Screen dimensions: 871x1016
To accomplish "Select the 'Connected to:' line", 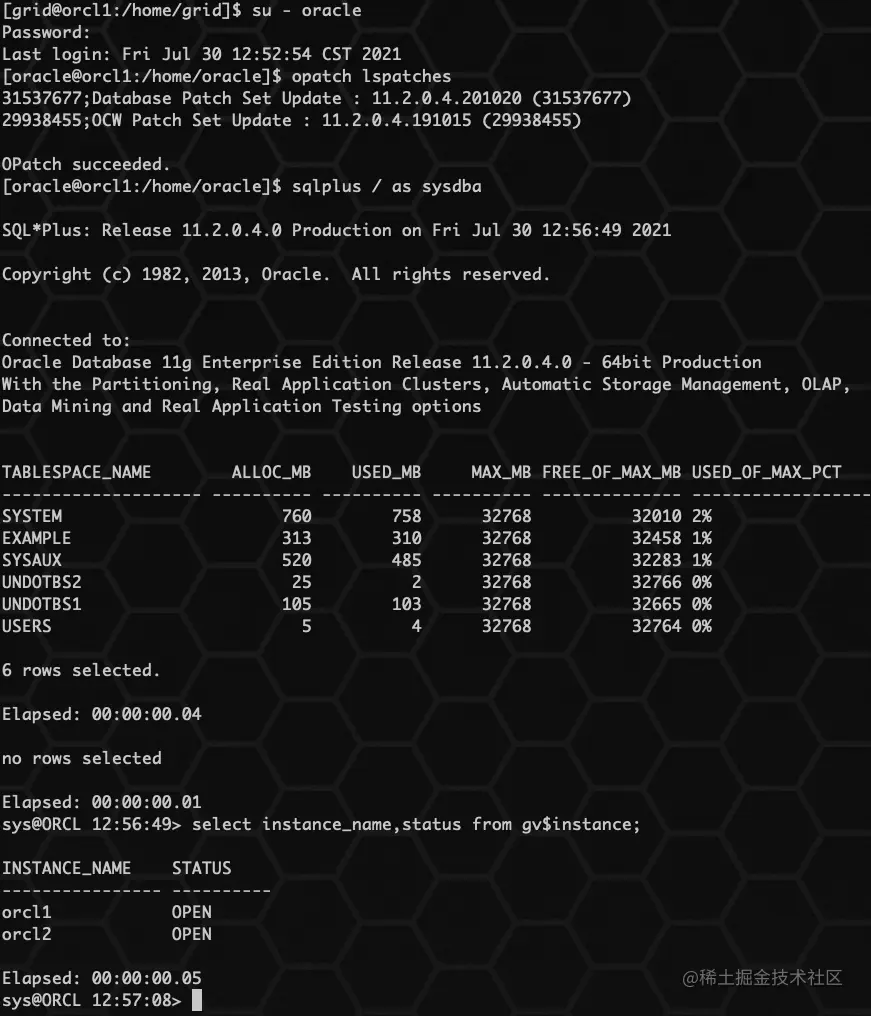I will click(x=66, y=341).
